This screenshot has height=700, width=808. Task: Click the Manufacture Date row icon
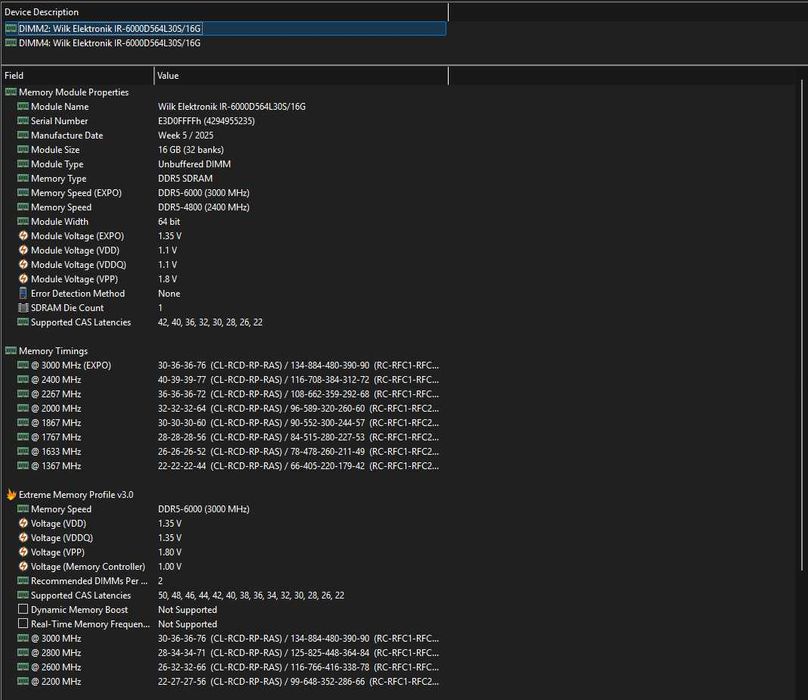point(23,135)
